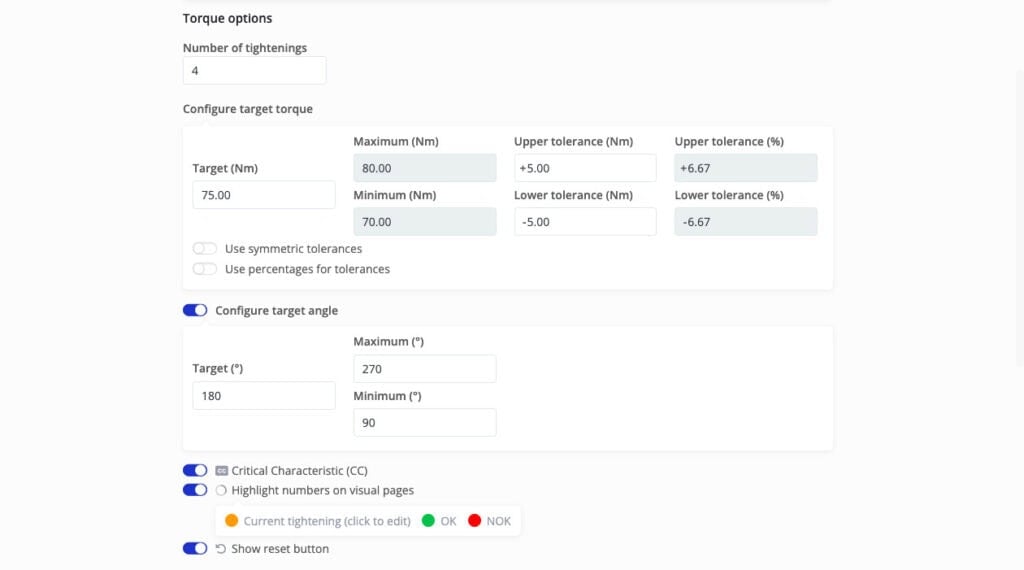Screen dimensions: 1024x570
Task: Click the reset arrow icon beside Show reset button
Action: 221,549
